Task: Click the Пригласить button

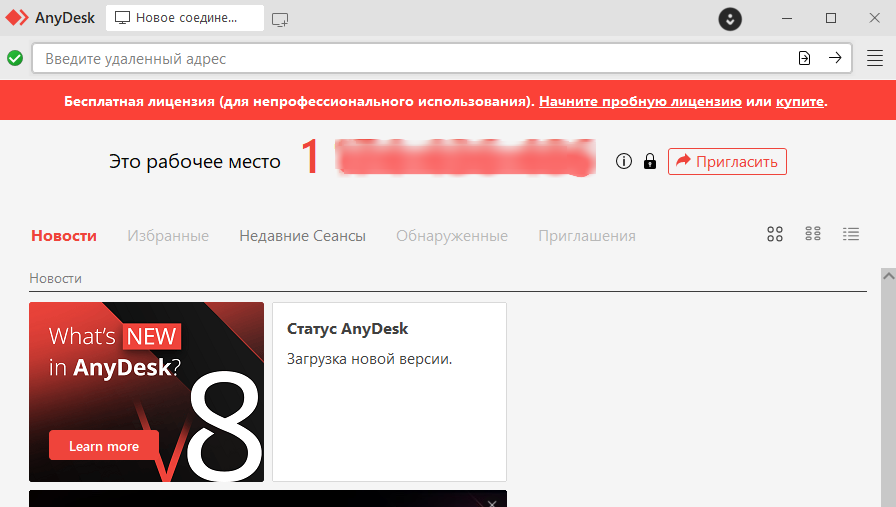Action: [x=727, y=162]
